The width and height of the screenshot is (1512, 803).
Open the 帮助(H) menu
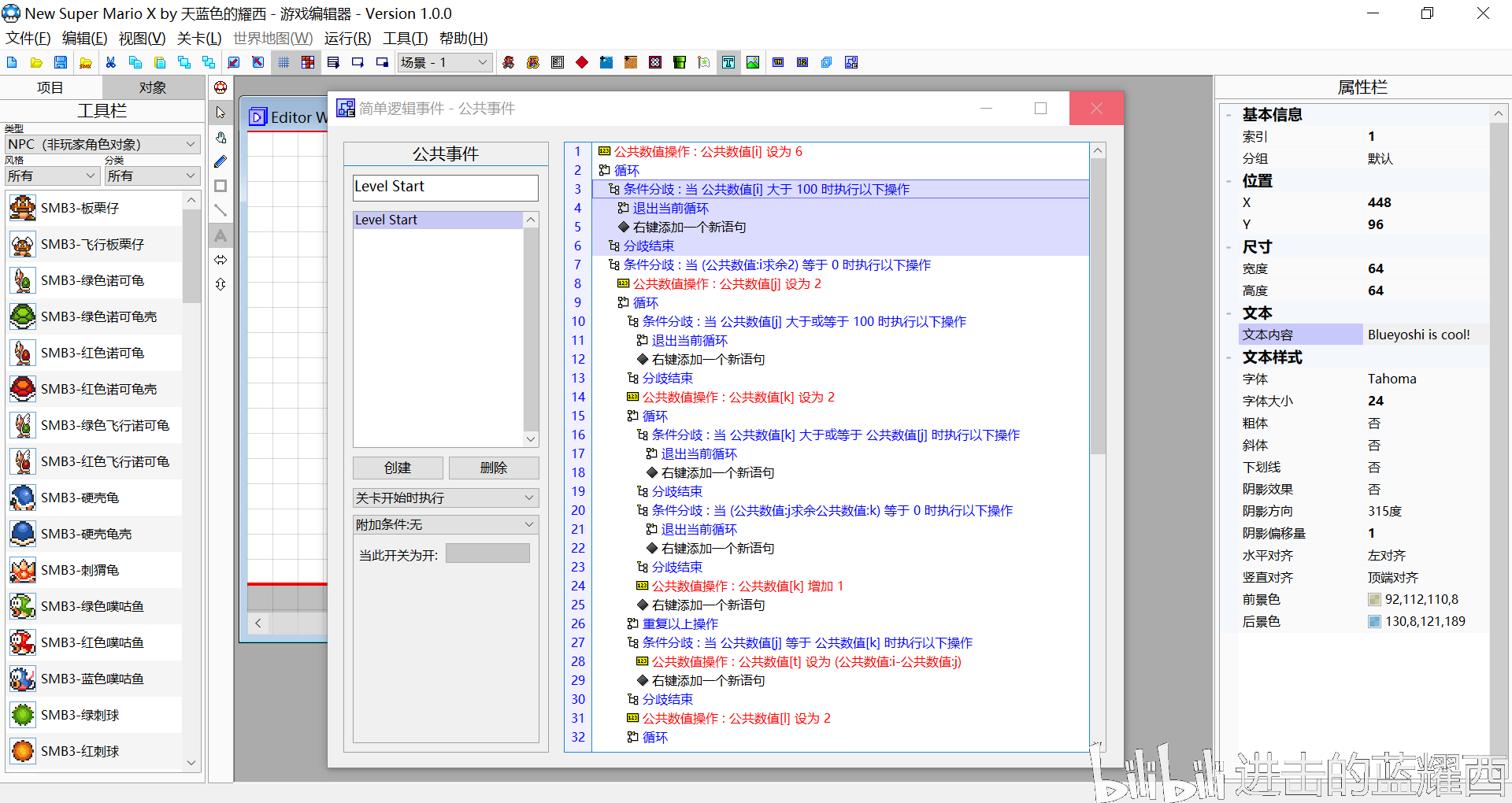coord(463,39)
